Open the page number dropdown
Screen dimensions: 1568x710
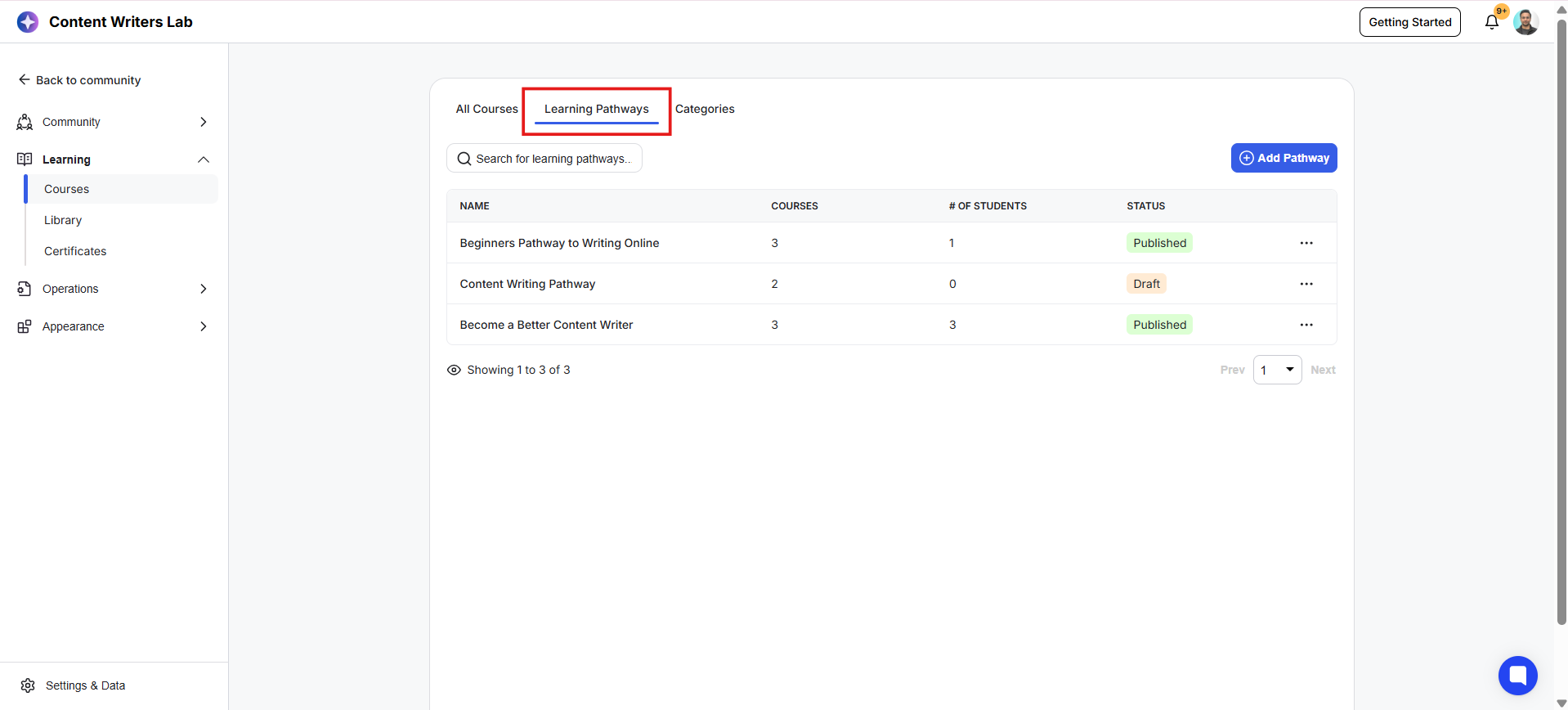click(1277, 370)
